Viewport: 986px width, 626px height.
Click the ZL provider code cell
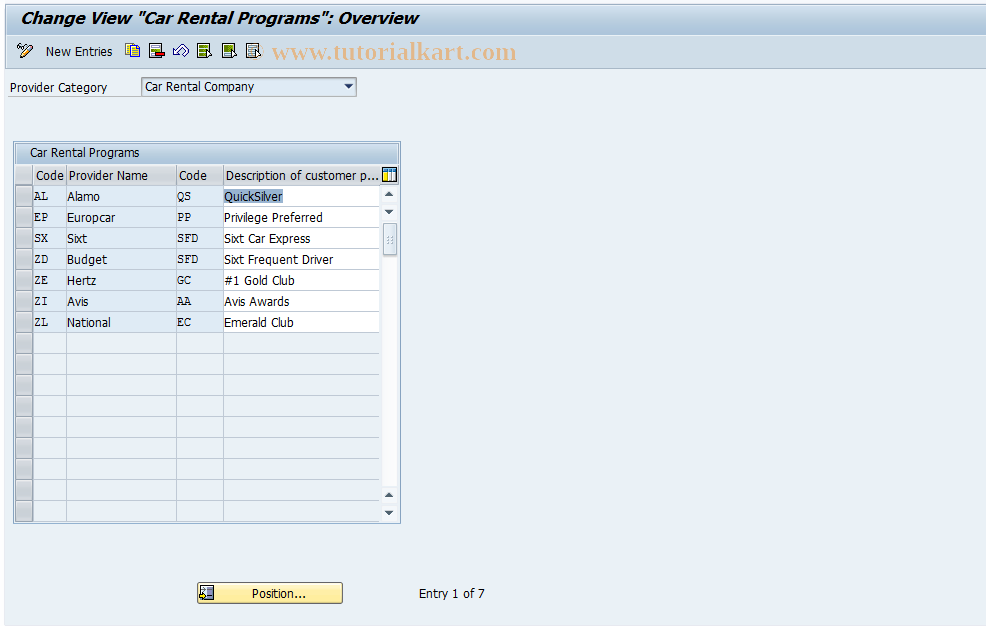50,322
